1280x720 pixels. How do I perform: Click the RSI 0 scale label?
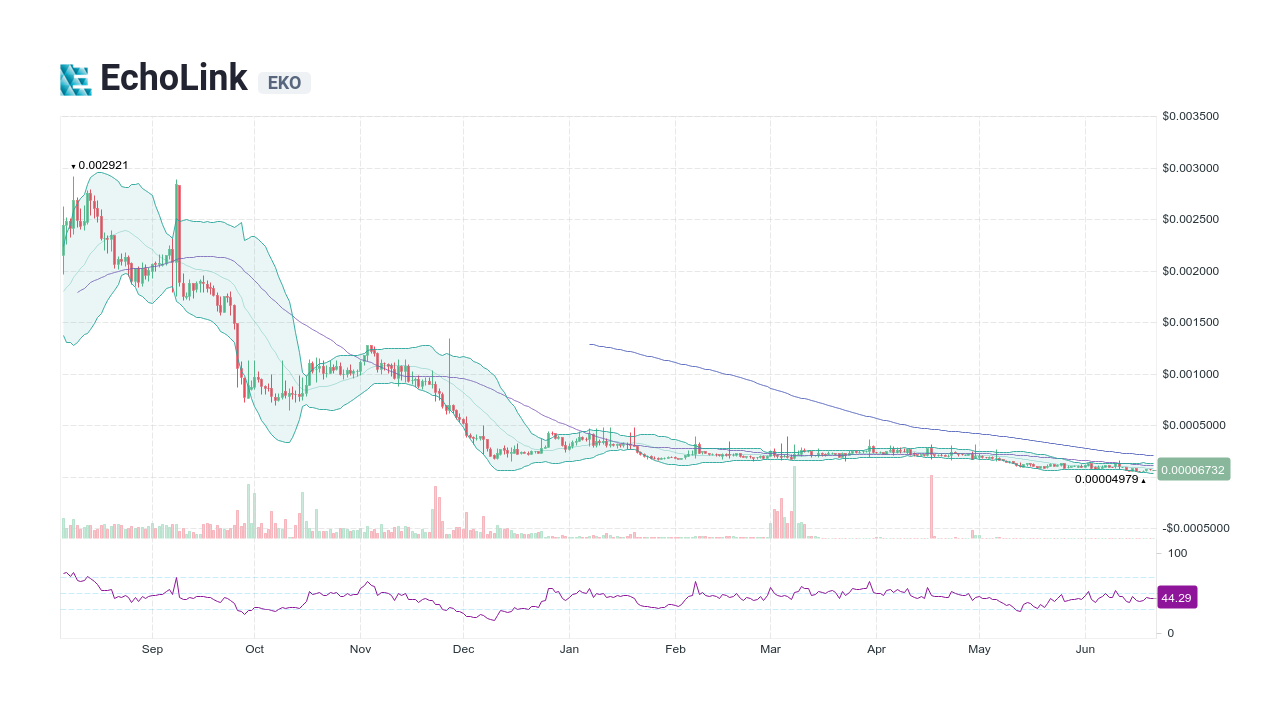(x=1170, y=632)
